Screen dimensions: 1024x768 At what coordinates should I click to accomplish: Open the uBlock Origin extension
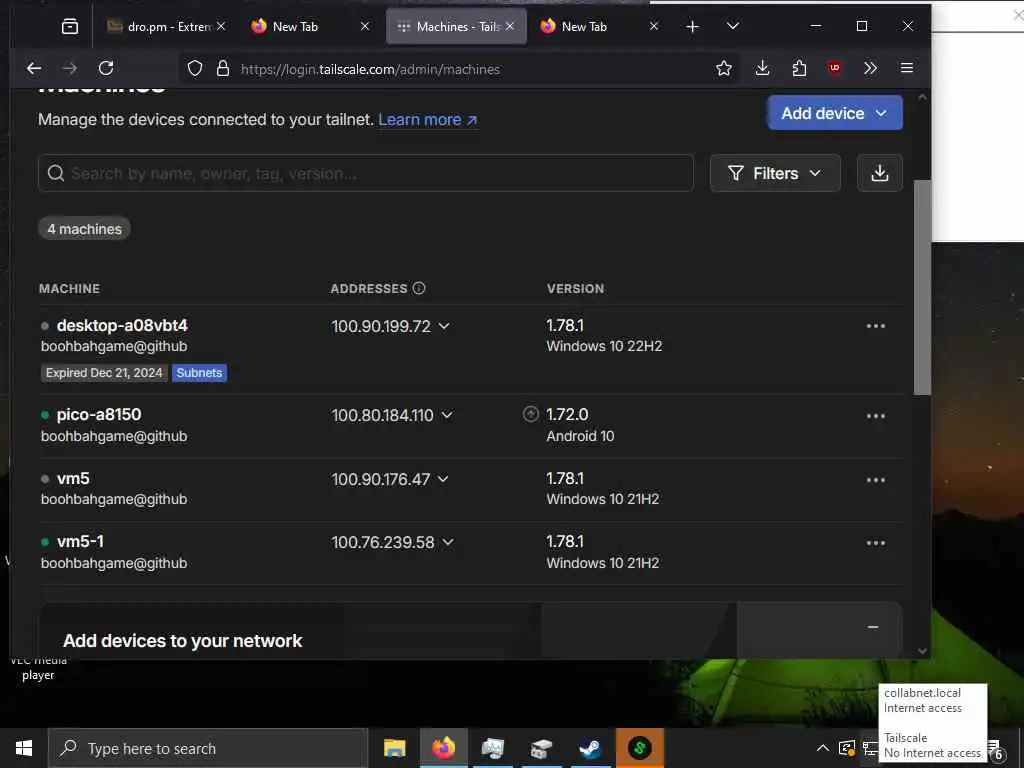coord(835,68)
